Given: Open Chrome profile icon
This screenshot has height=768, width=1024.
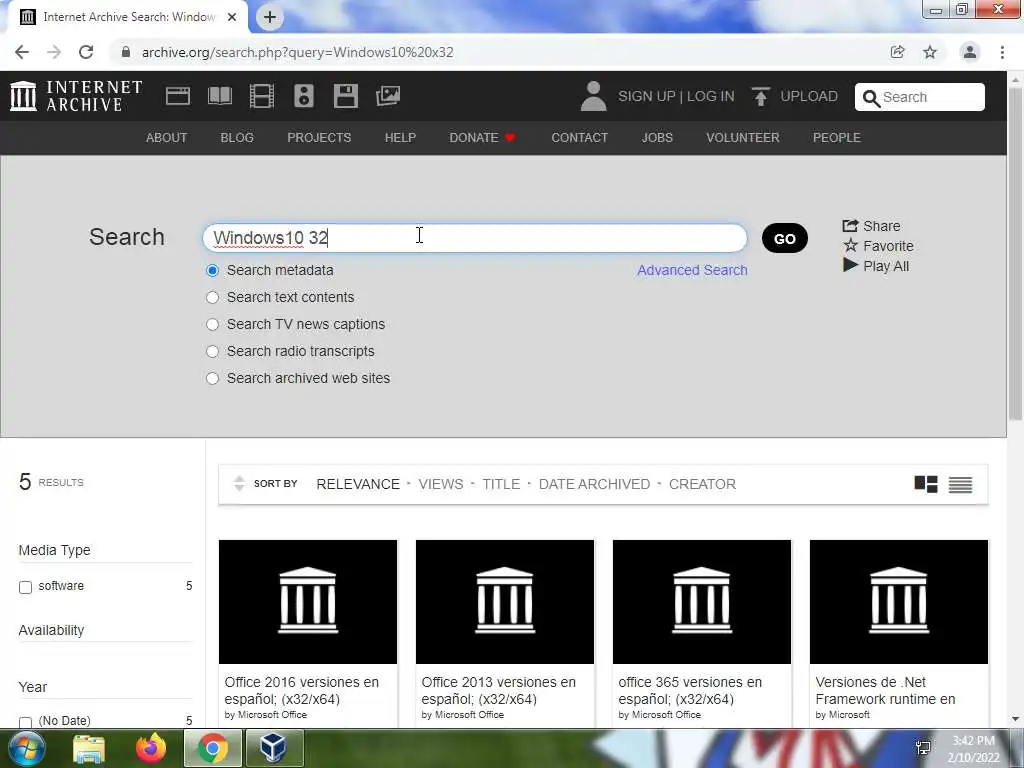Looking at the screenshot, I should coord(970,52).
